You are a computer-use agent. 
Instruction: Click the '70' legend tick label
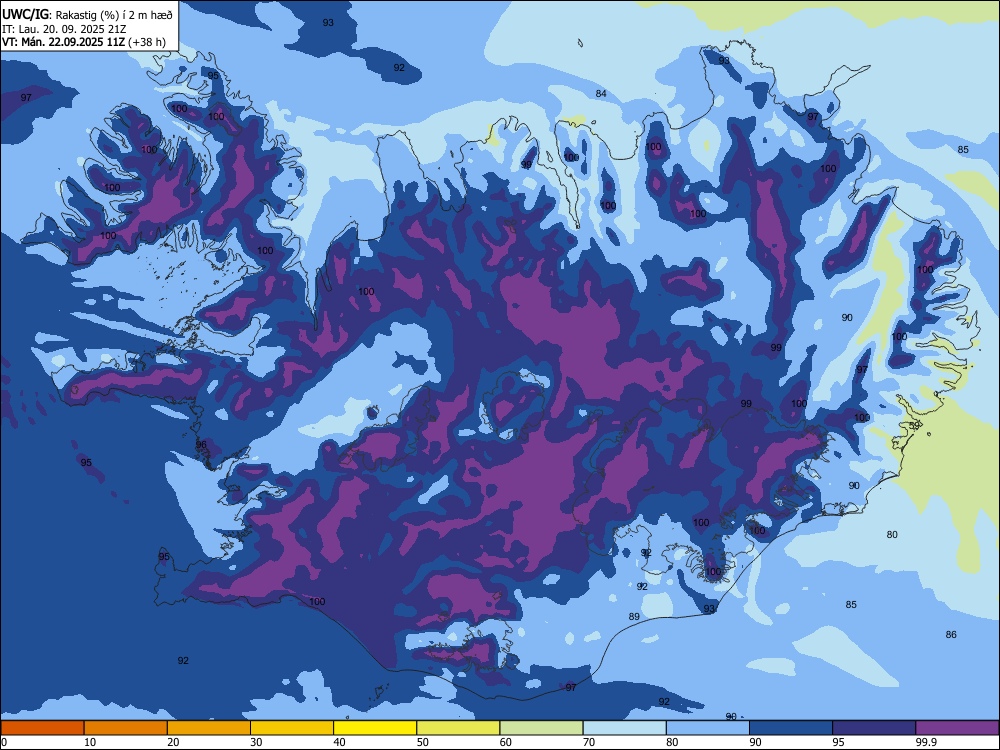point(589,742)
